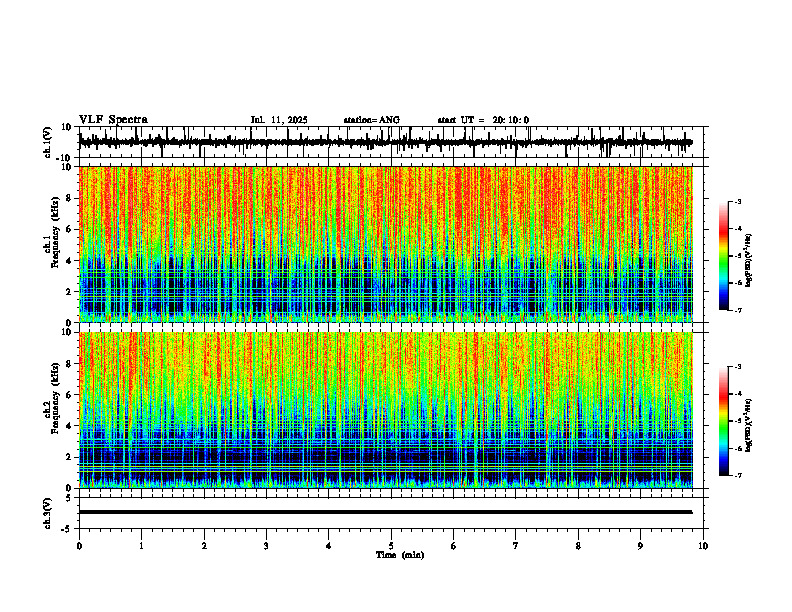
Task: Click the "VLF Spectra" plot title
Action: (113, 120)
